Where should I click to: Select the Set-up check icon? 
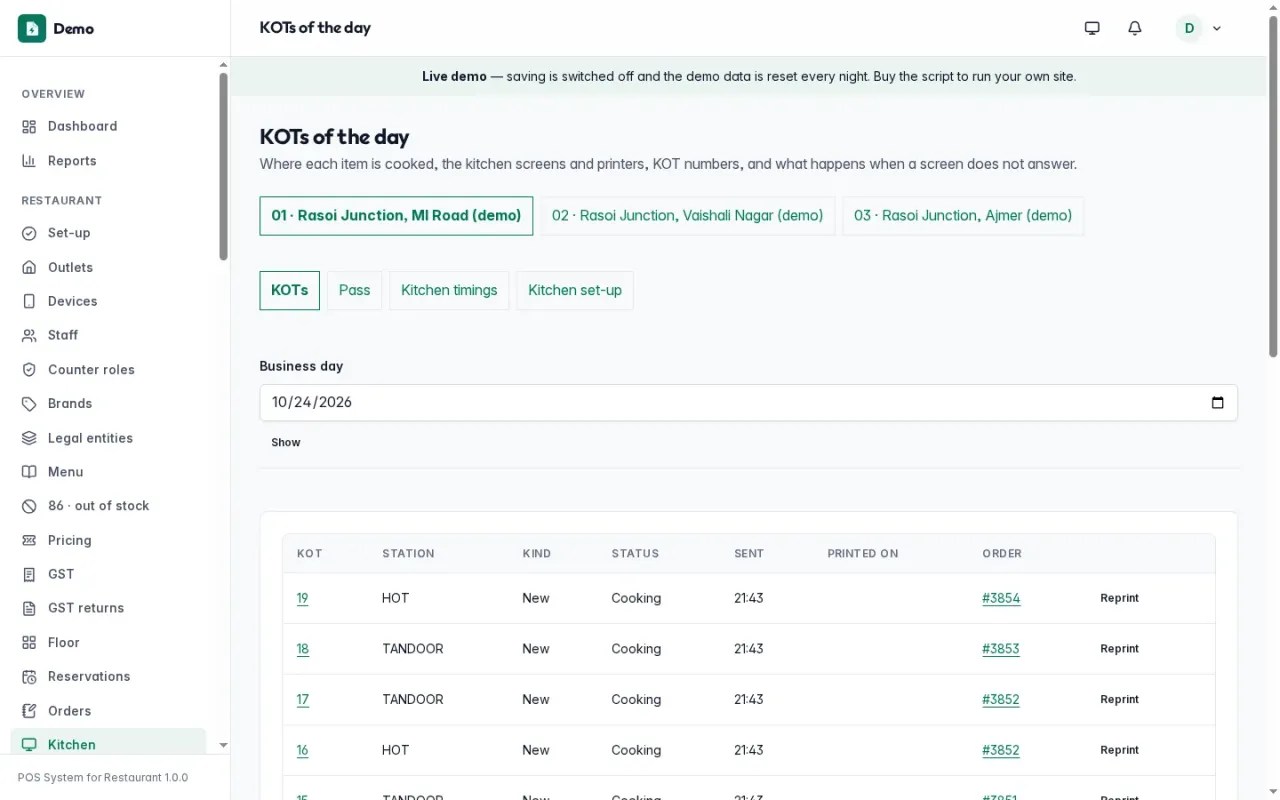point(29,233)
